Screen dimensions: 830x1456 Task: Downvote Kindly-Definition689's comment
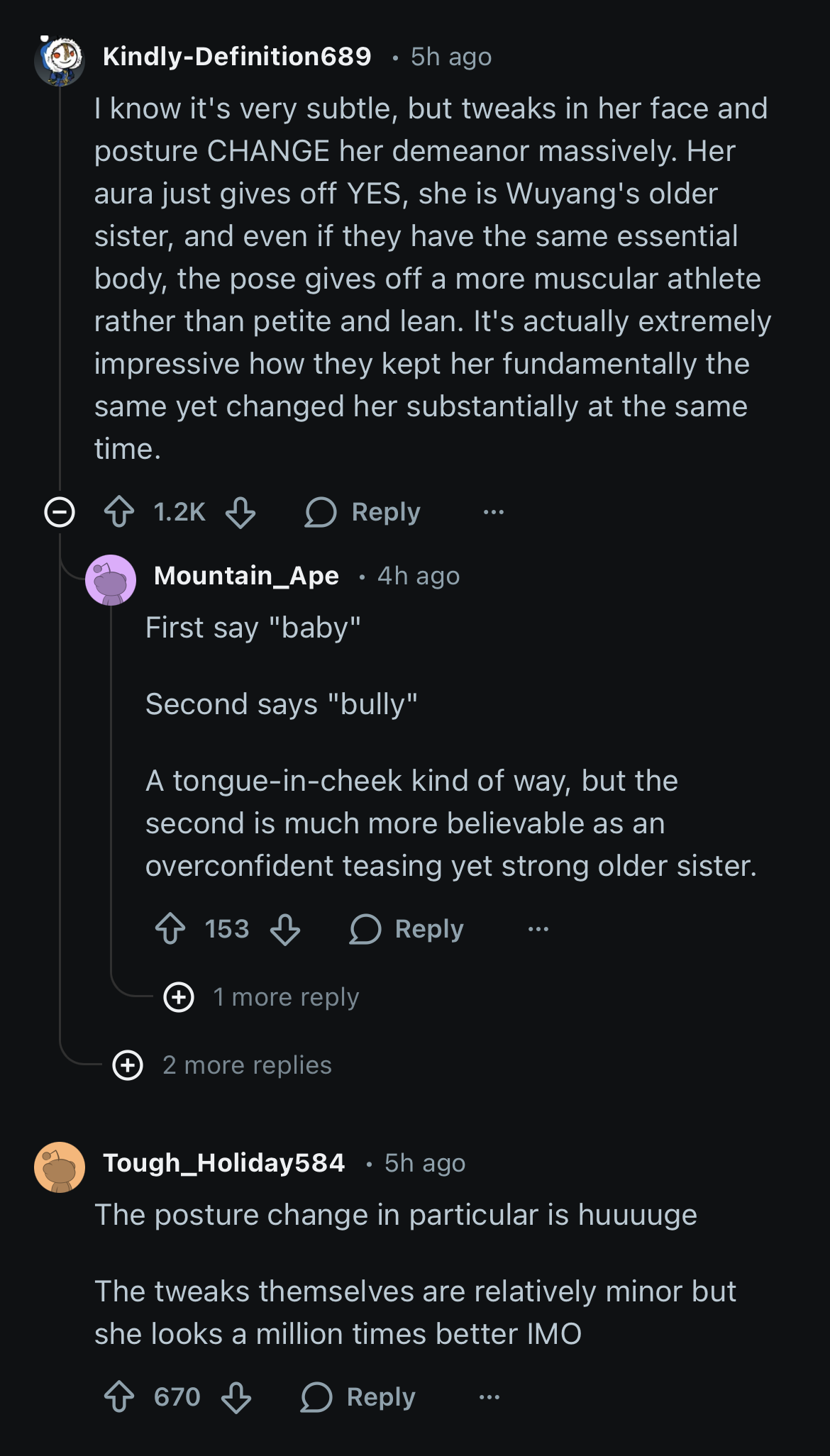click(240, 512)
